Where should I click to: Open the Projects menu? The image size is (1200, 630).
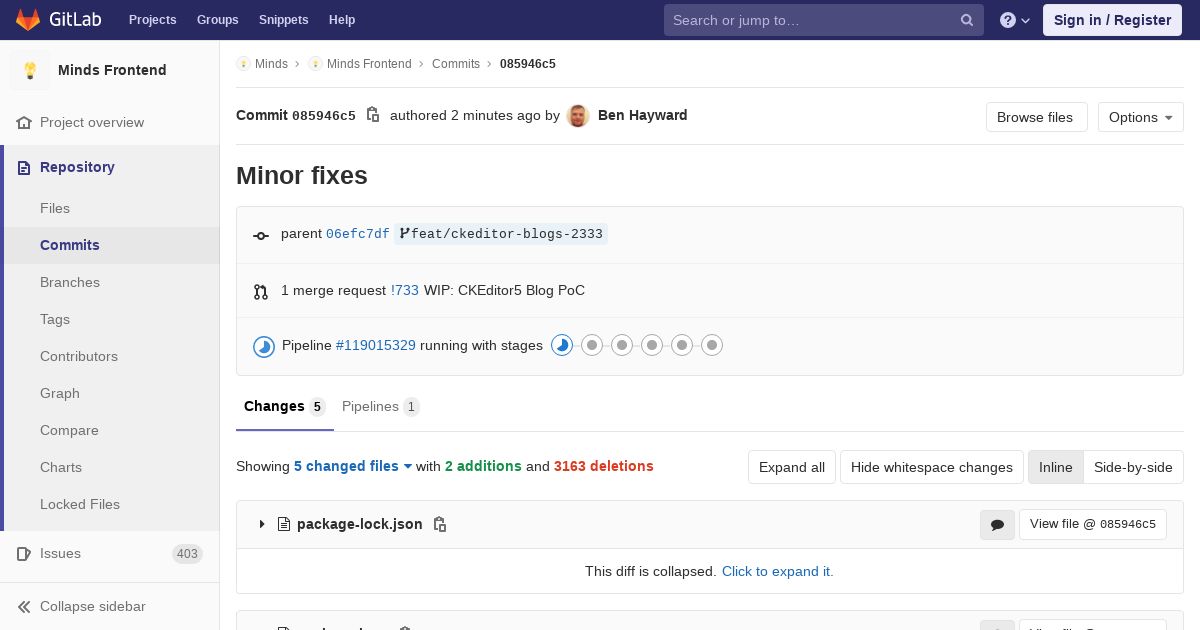click(x=152, y=20)
